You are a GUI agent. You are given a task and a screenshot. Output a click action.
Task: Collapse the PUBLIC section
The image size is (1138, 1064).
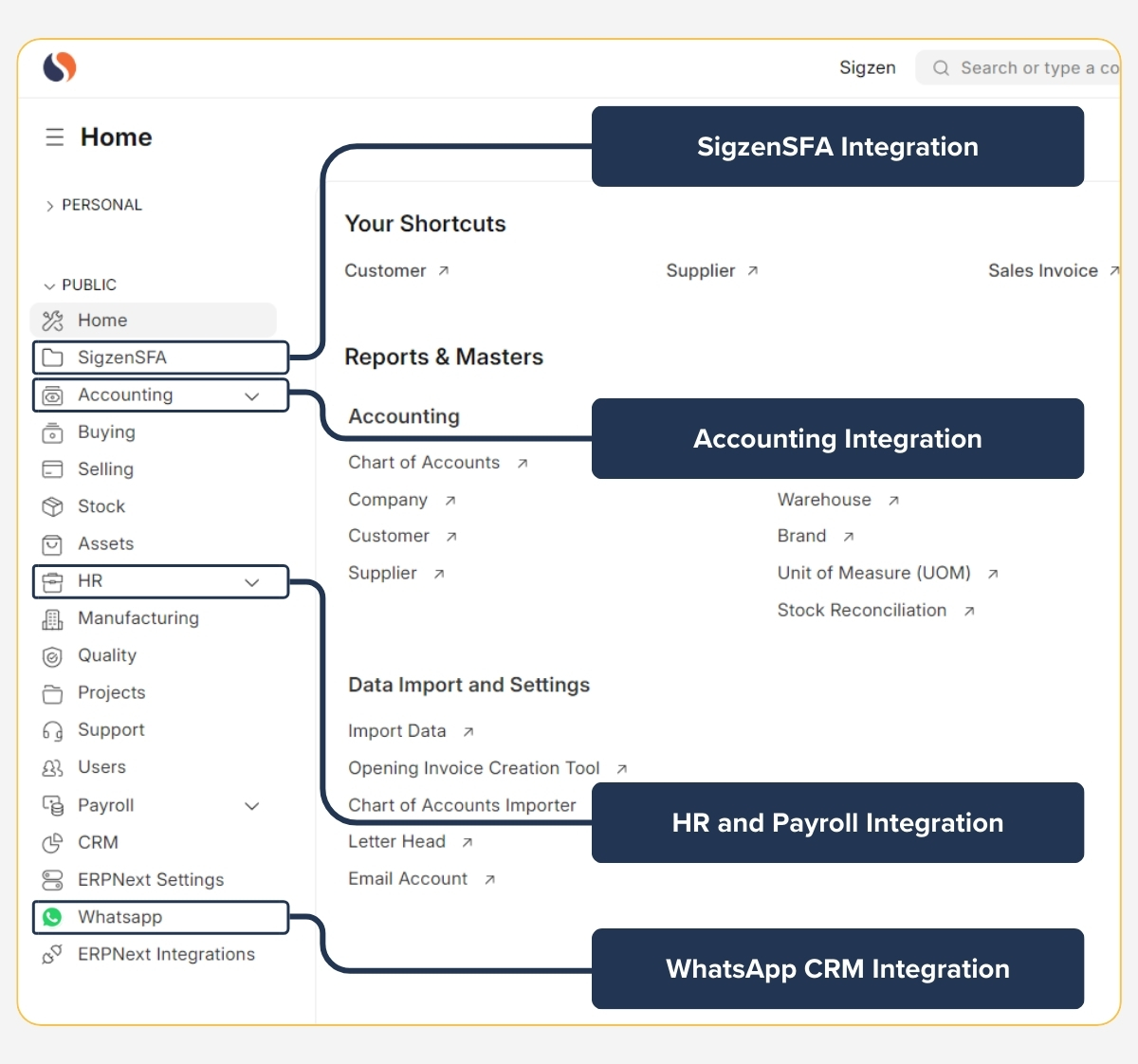[49, 284]
